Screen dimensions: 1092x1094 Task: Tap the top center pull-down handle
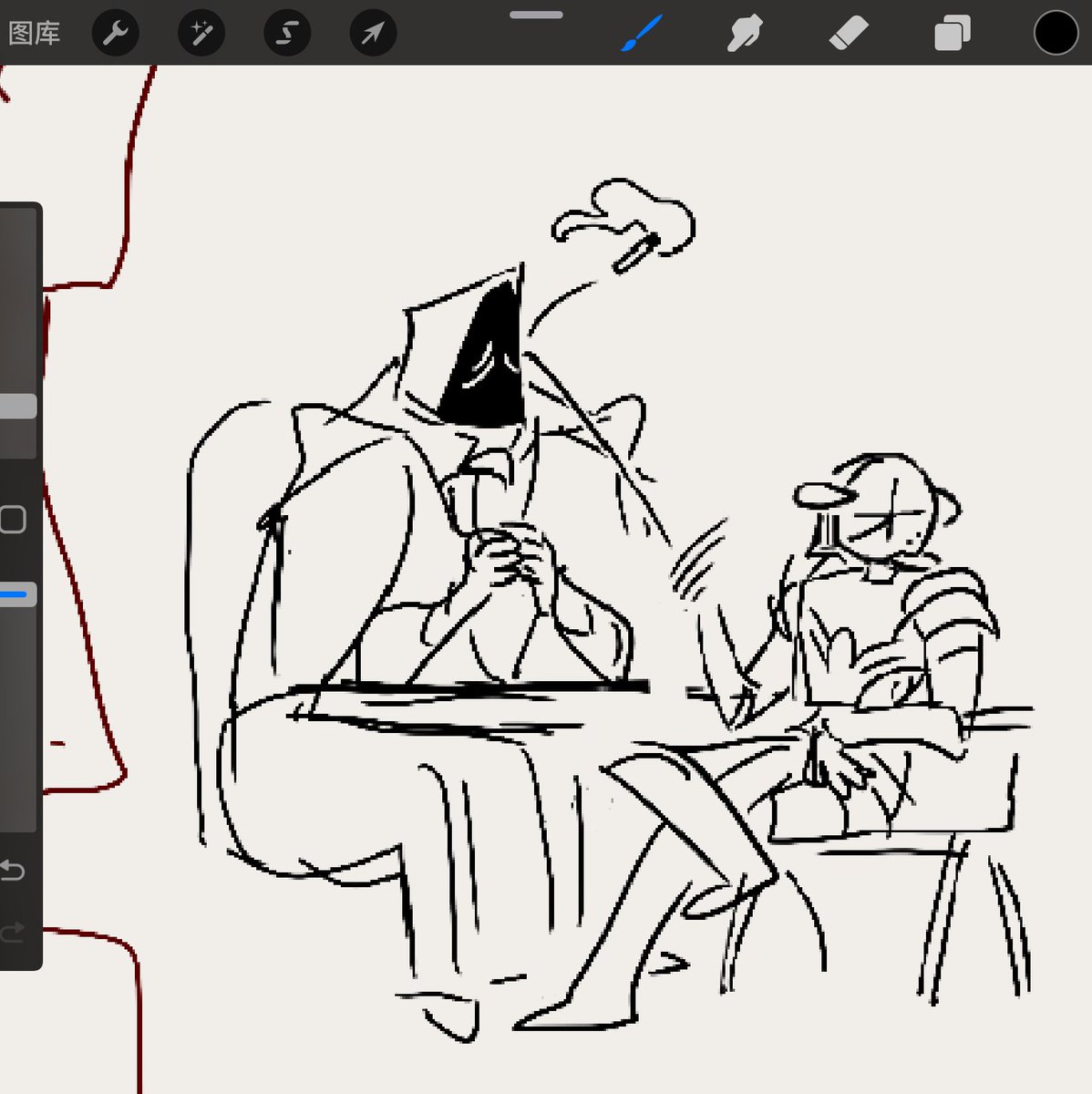536,15
